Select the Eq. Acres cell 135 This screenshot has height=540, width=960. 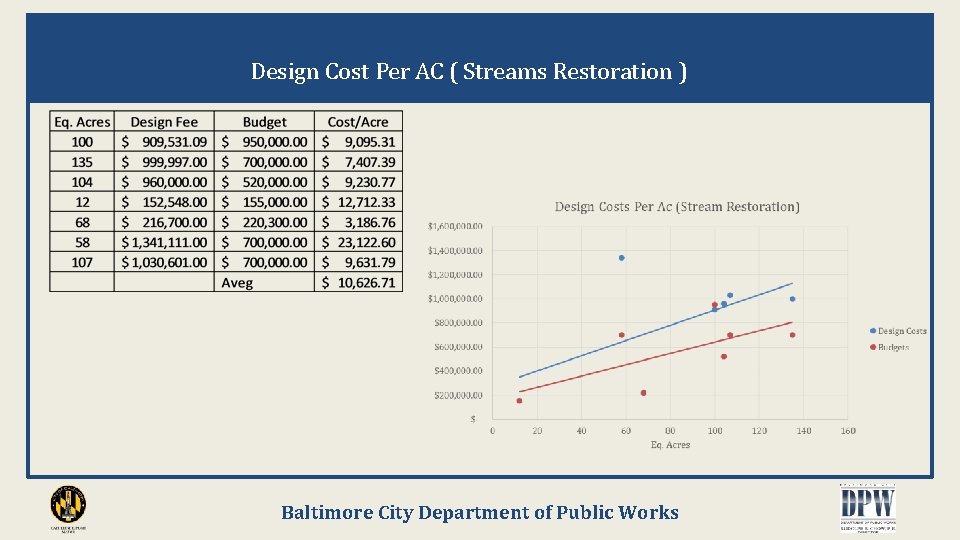tap(82, 162)
